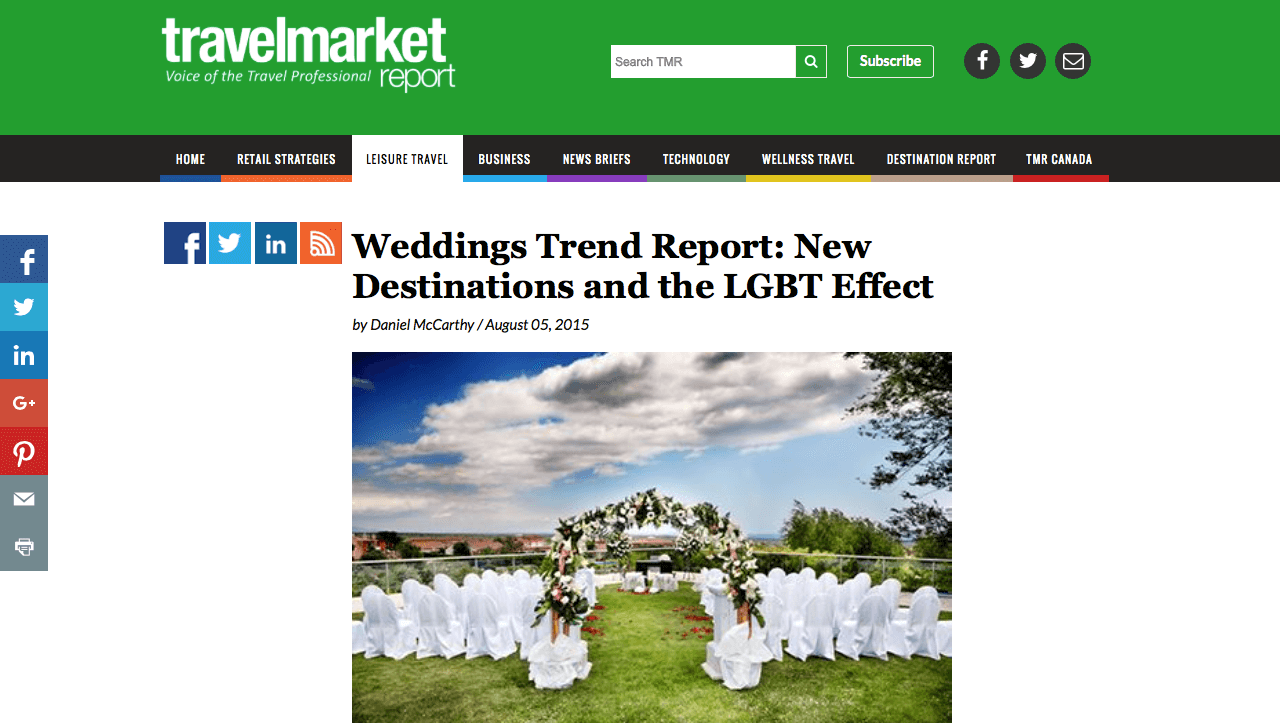The width and height of the screenshot is (1280, 723).
Task: Click LinkedIn icon beside article headline
Action: tap(276, 243)
